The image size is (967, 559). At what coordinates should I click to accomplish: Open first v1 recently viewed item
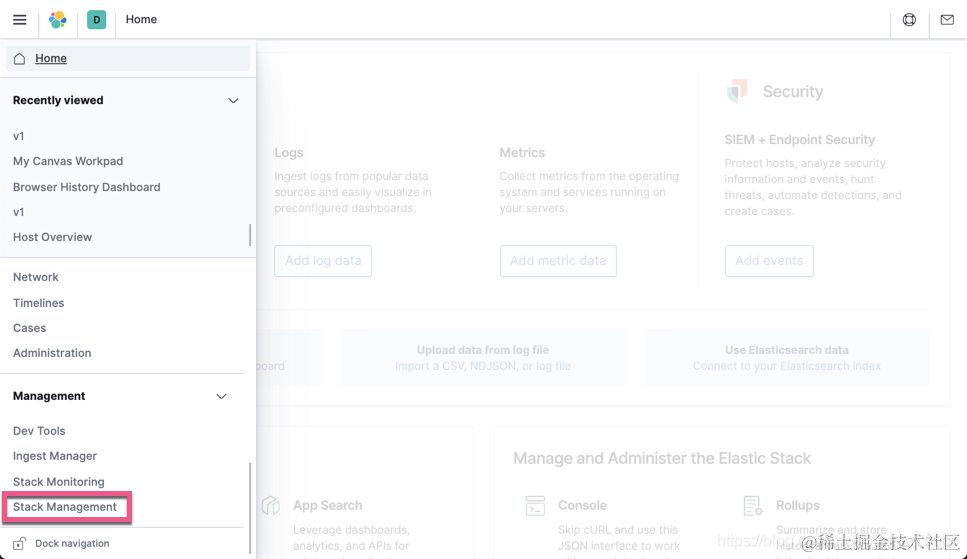[19, 136]
